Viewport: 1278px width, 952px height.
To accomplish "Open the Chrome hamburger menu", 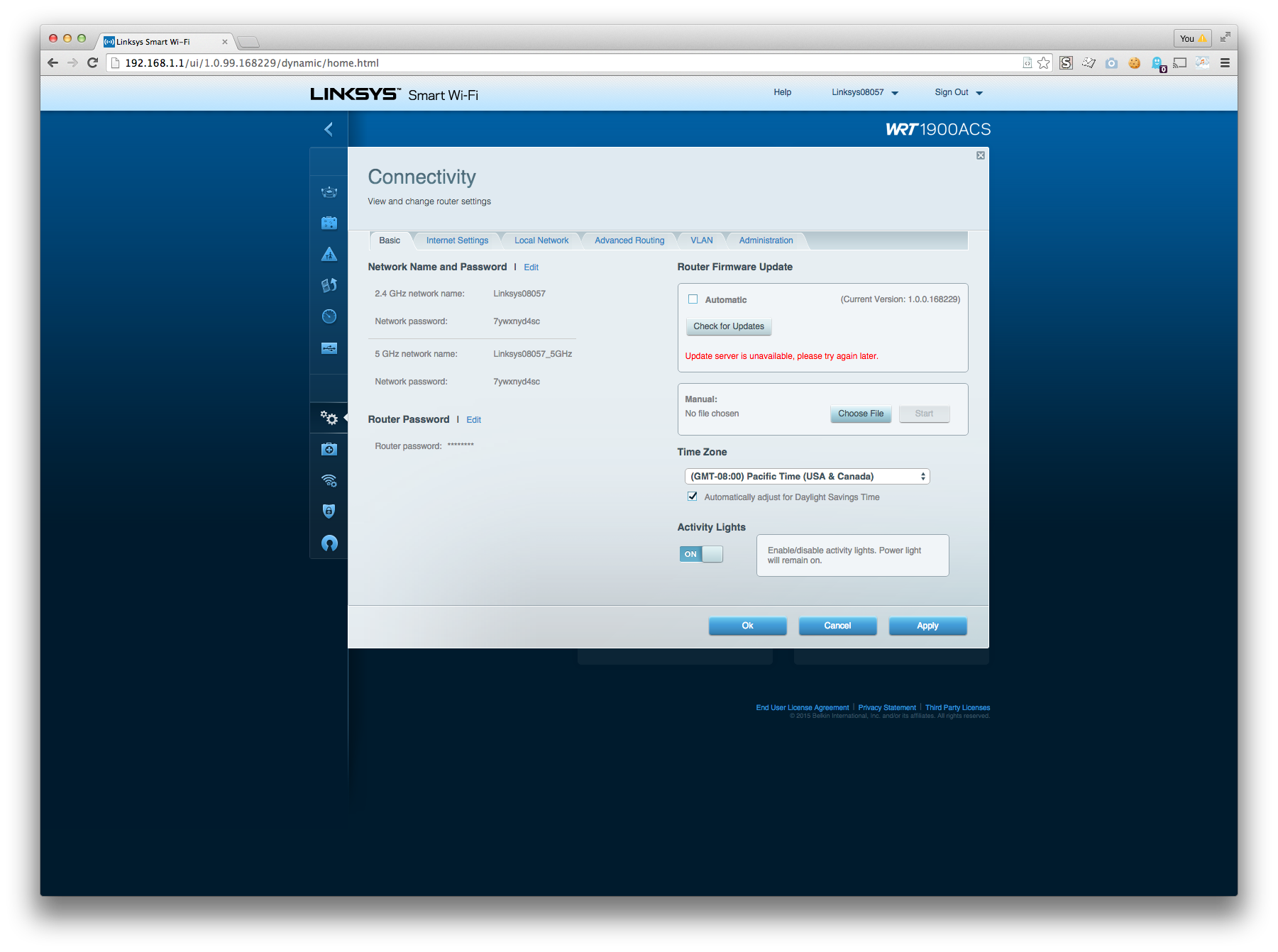I will pyautogui.click(x=1225, y=62).
